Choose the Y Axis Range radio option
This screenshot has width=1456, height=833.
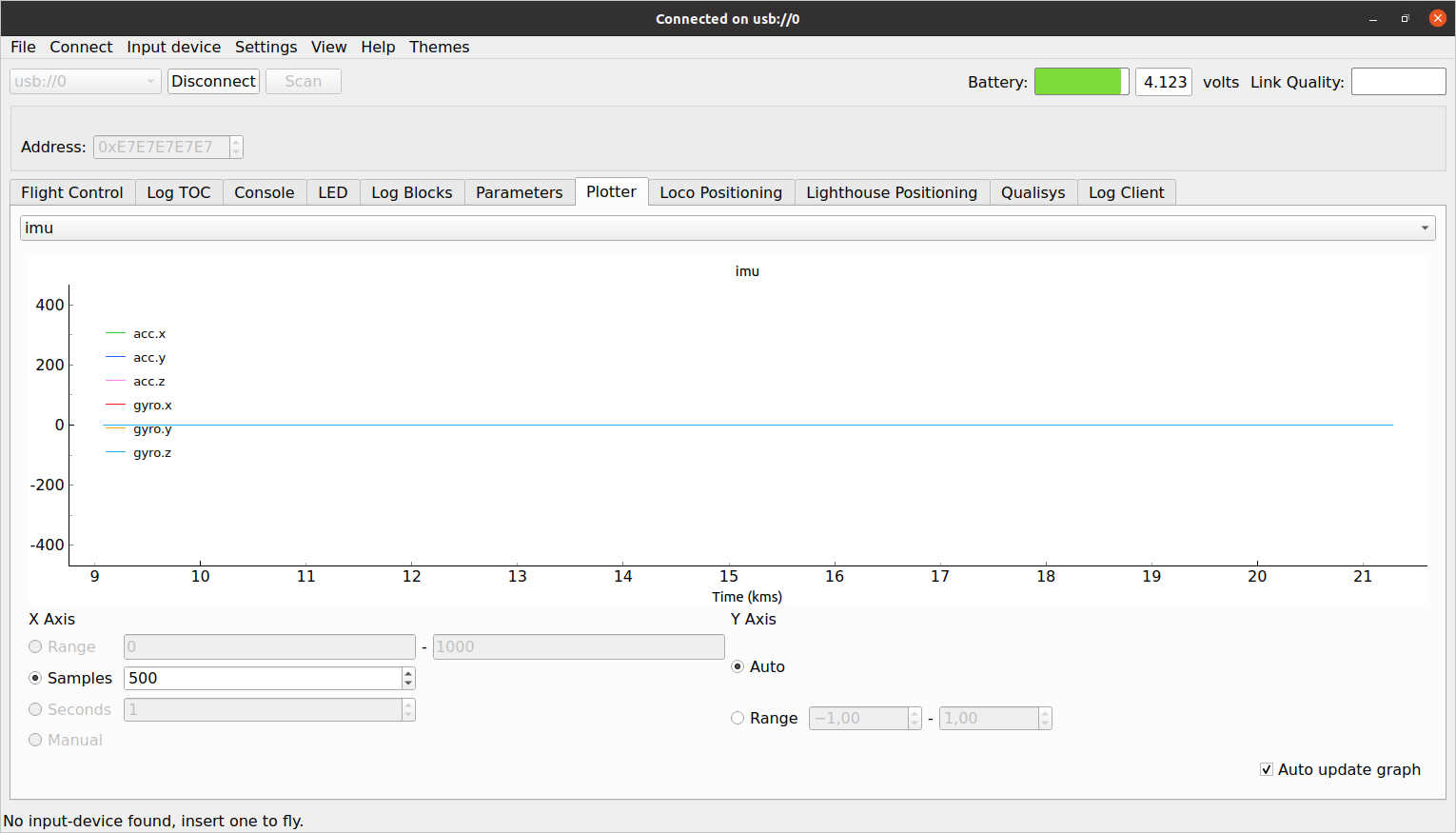738,718
